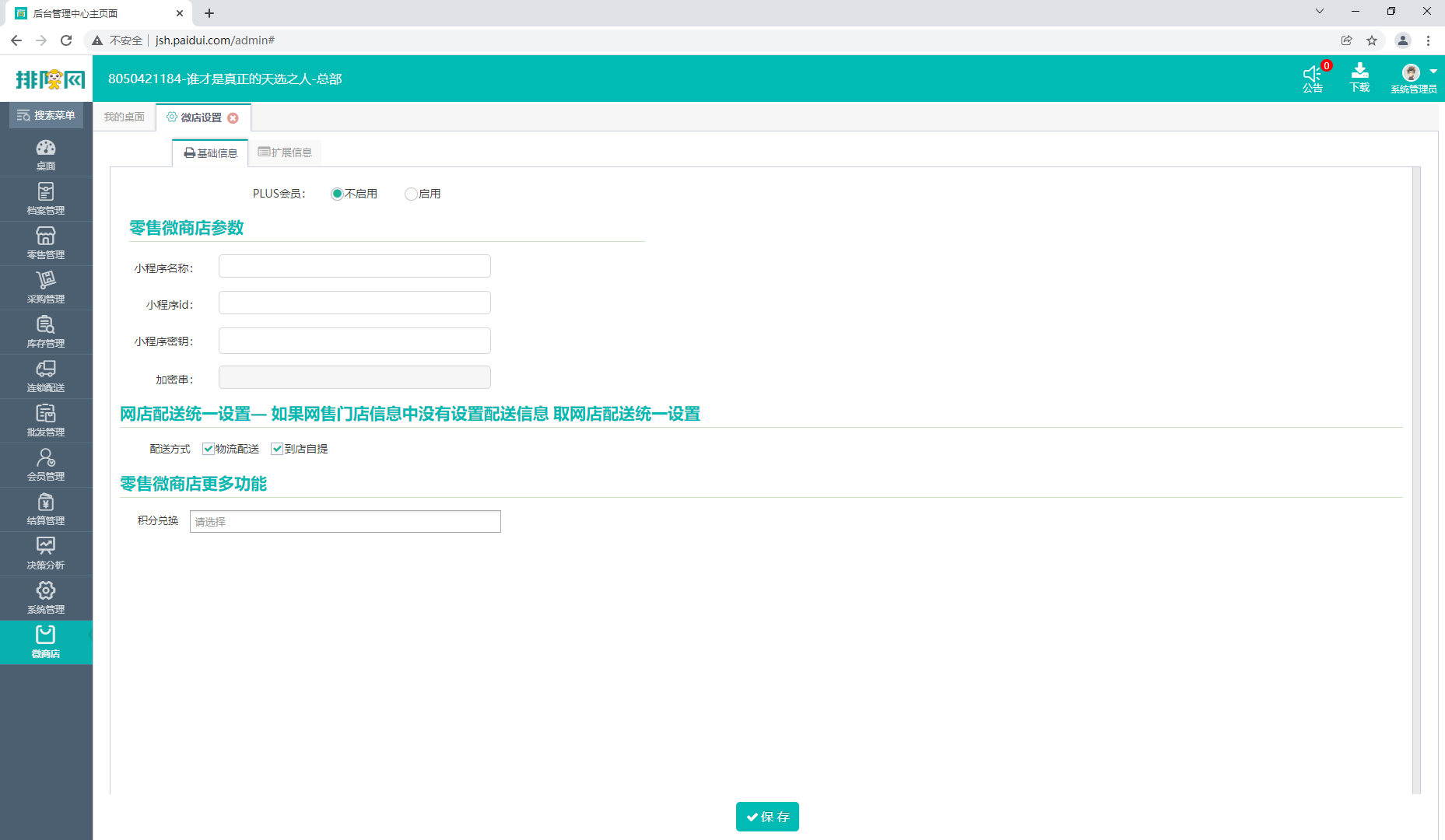Open the 公告 announcements icon
Image resolution: width=1445 pixels, height=840 pixels.
tap(1313, 78)
